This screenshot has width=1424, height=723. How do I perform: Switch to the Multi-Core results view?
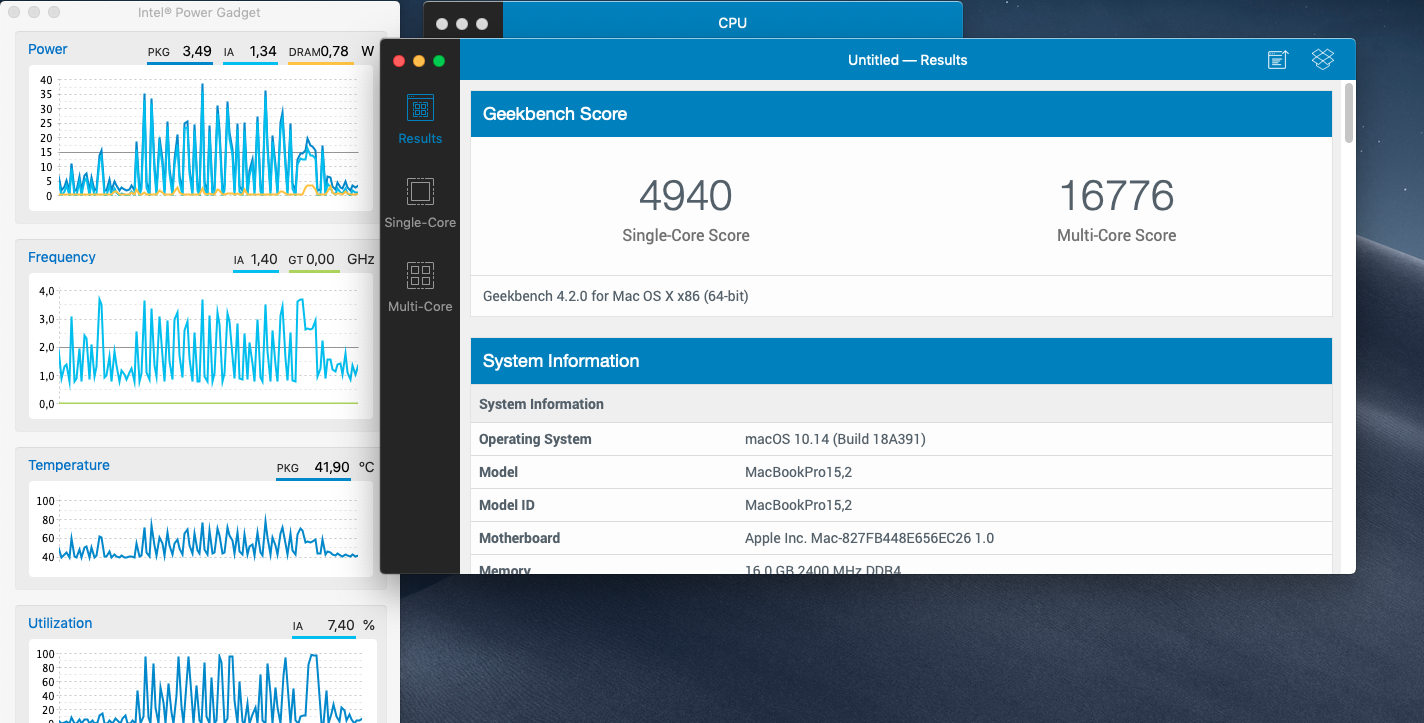point(420,287)
